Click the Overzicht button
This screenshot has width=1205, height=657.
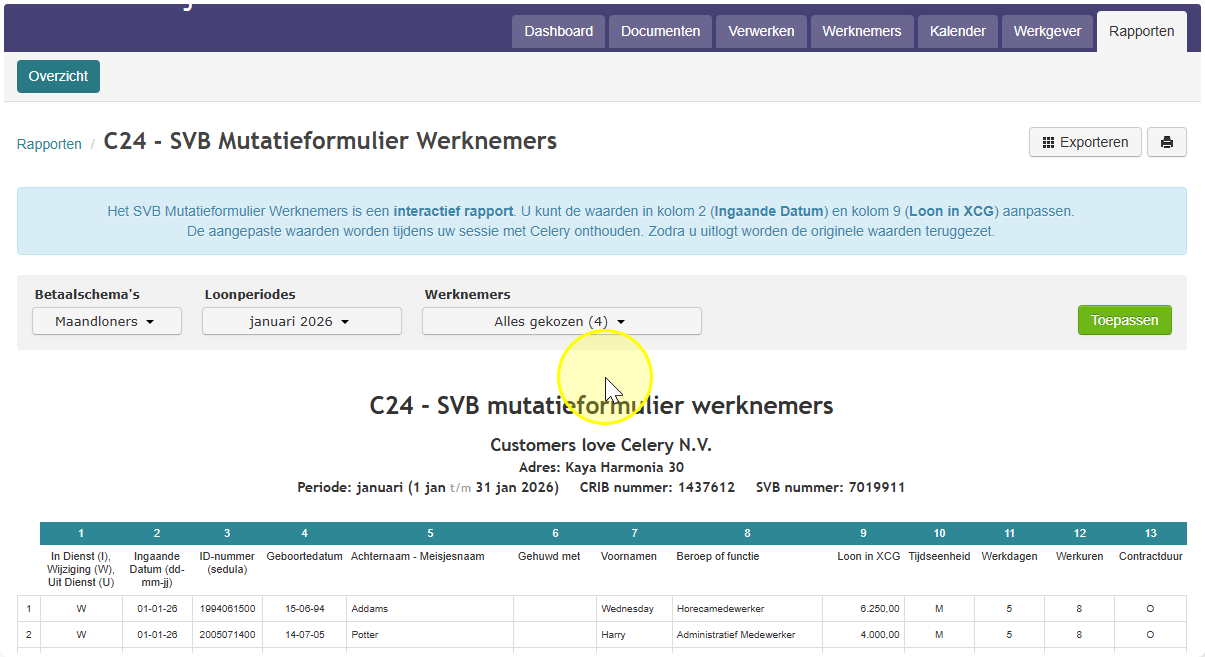coord(58,76)
